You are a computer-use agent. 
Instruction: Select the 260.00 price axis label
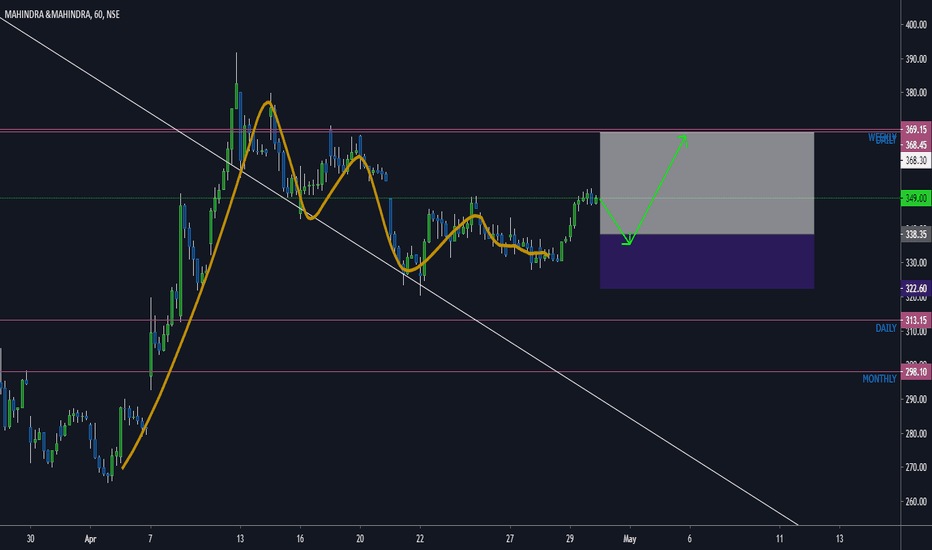(x=916, y=502)
